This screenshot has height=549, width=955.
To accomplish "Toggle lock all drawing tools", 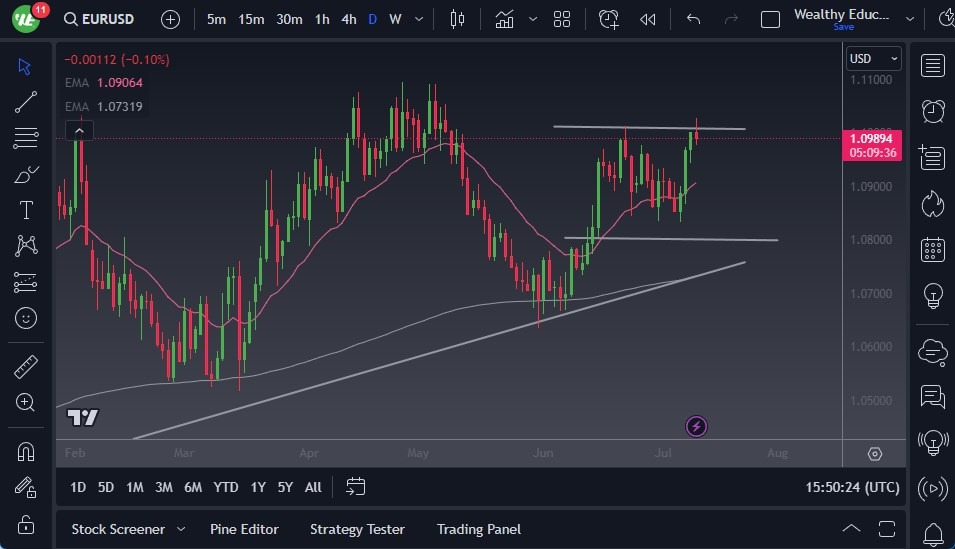I will (x=26, y=523).
